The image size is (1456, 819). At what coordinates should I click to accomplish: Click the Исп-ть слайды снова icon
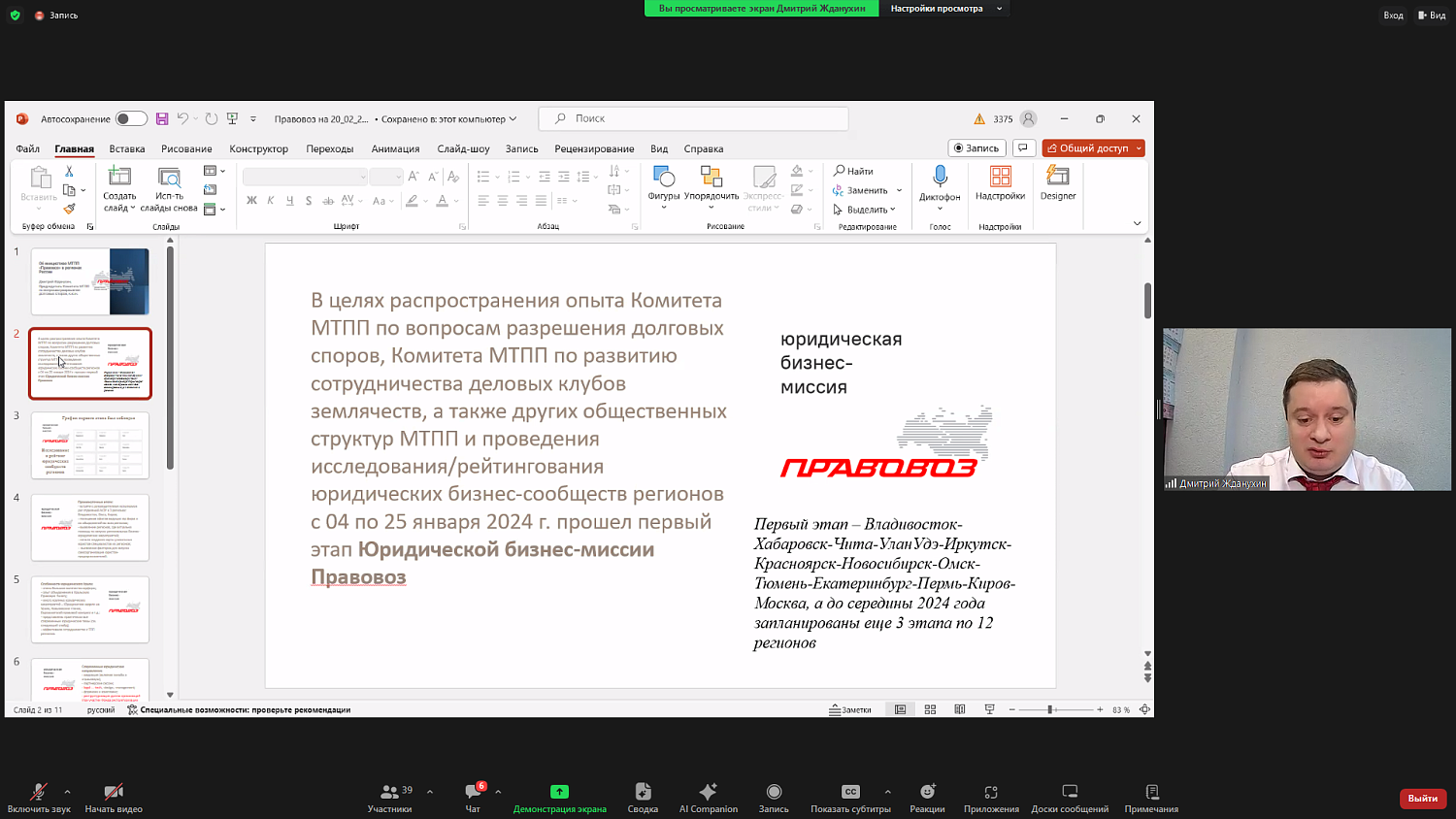169,177
